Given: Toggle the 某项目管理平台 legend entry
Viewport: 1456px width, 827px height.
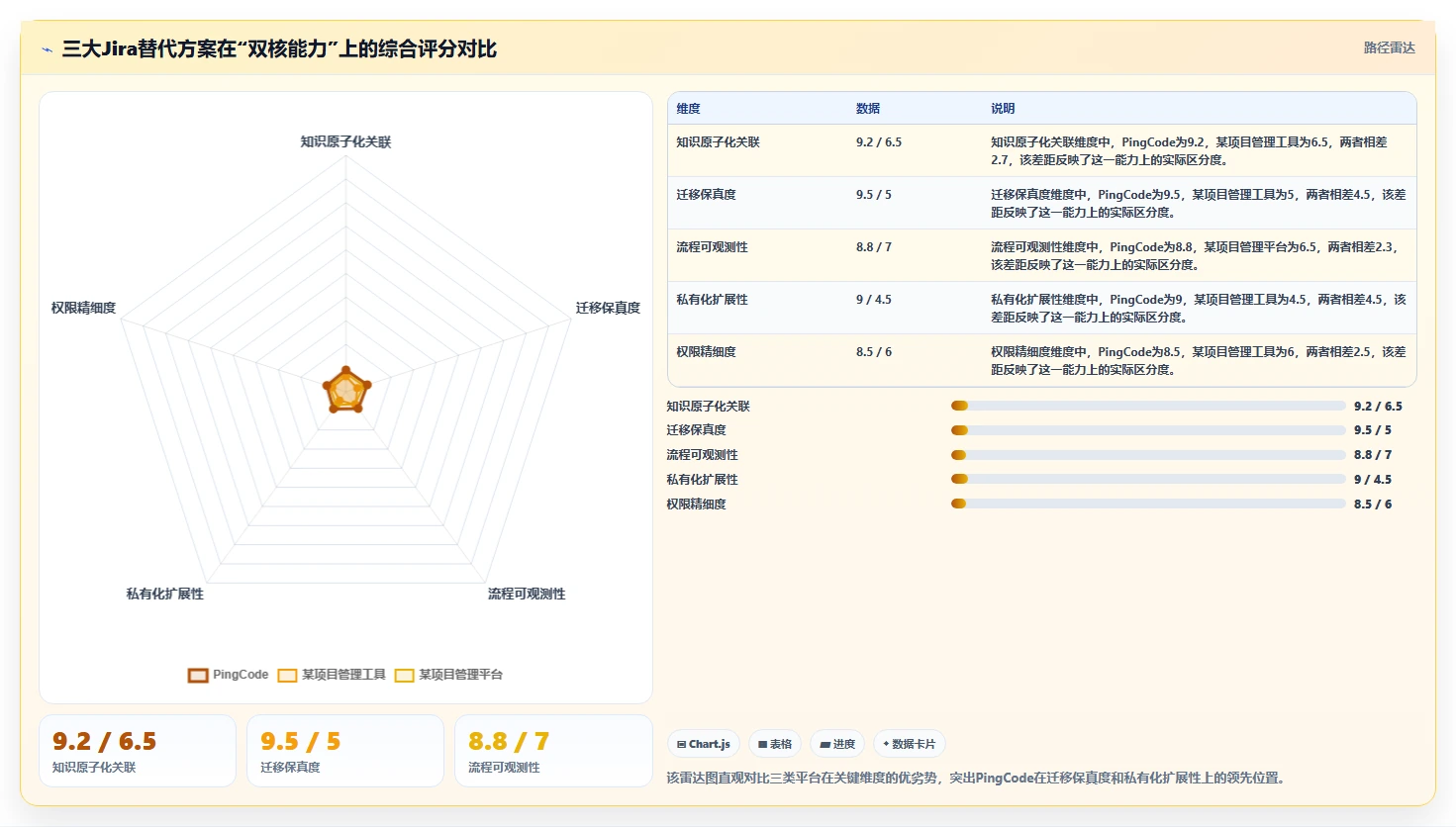Looking at the screenshot, I should (448, 675).
